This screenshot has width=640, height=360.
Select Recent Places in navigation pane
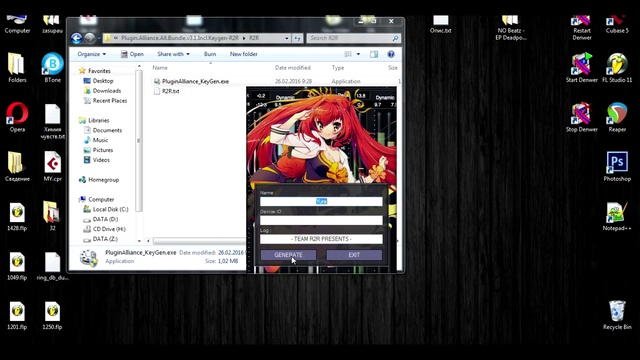pos(105,100)
